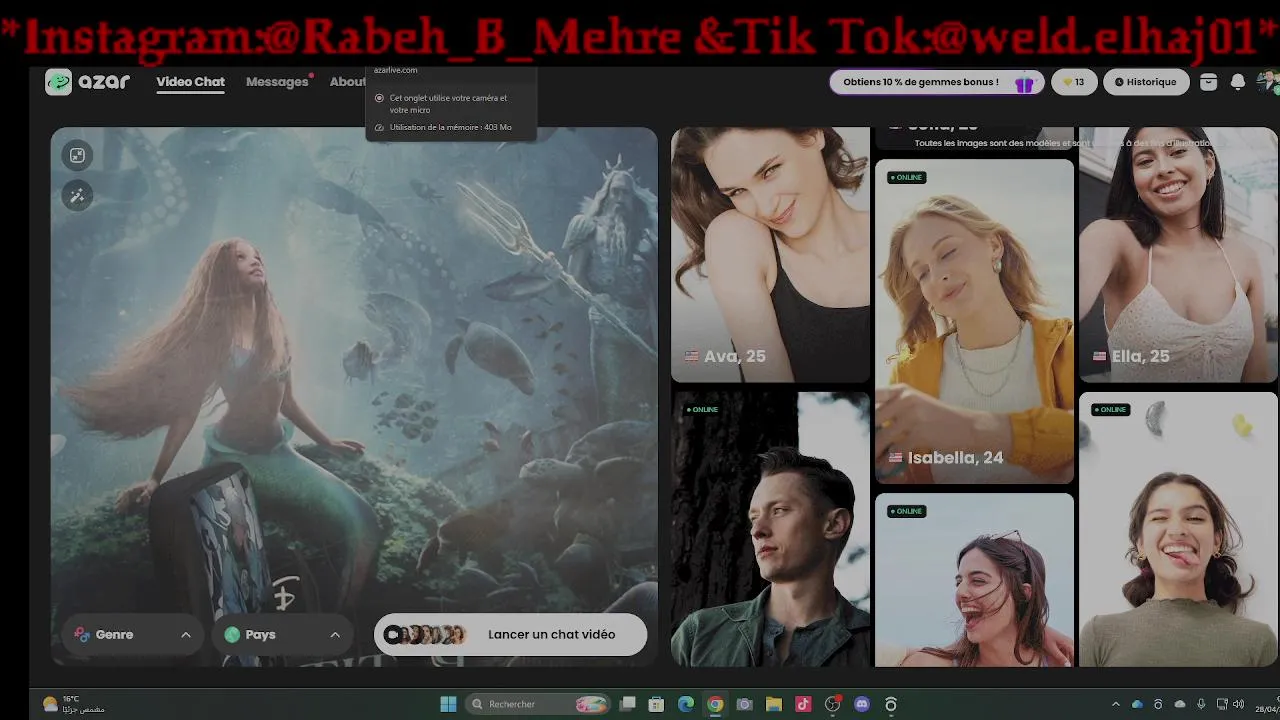Open File Explorer from taskbar
The width and height of the screenshot is (1280, 720).
tap(774, 704)
